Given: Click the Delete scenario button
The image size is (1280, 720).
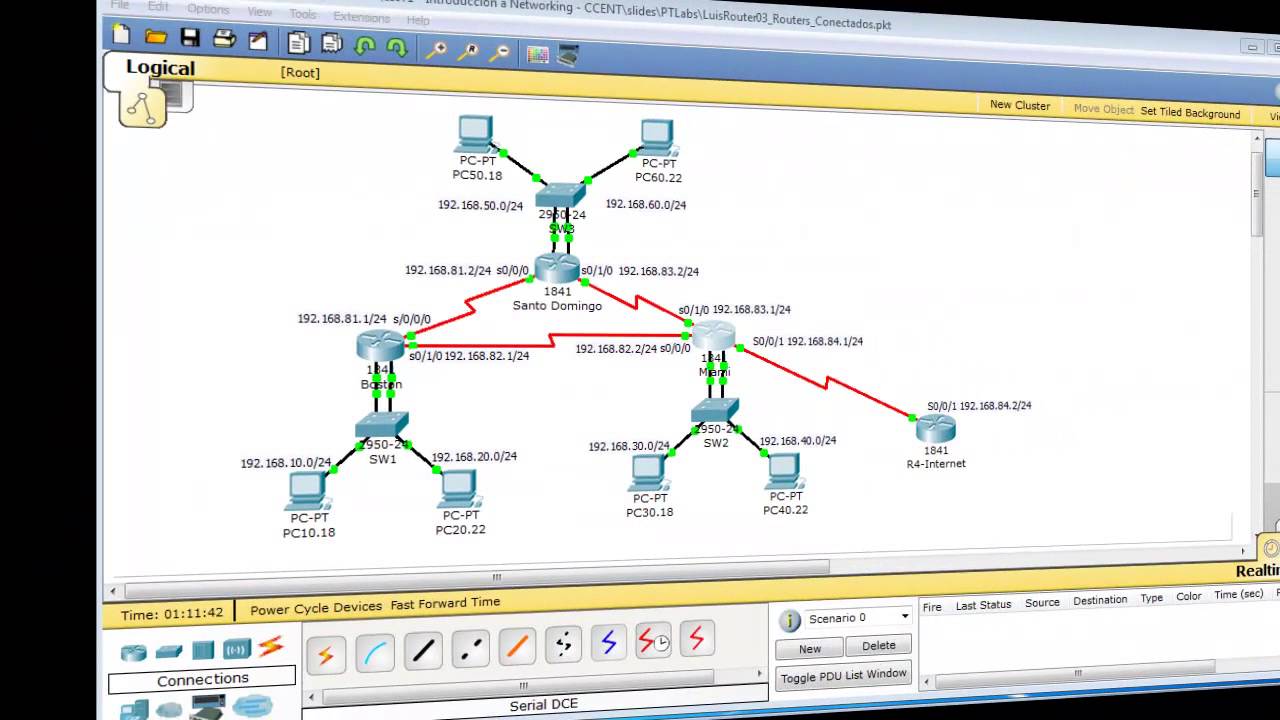Looking at the screenshot, I should pos(879,645).
